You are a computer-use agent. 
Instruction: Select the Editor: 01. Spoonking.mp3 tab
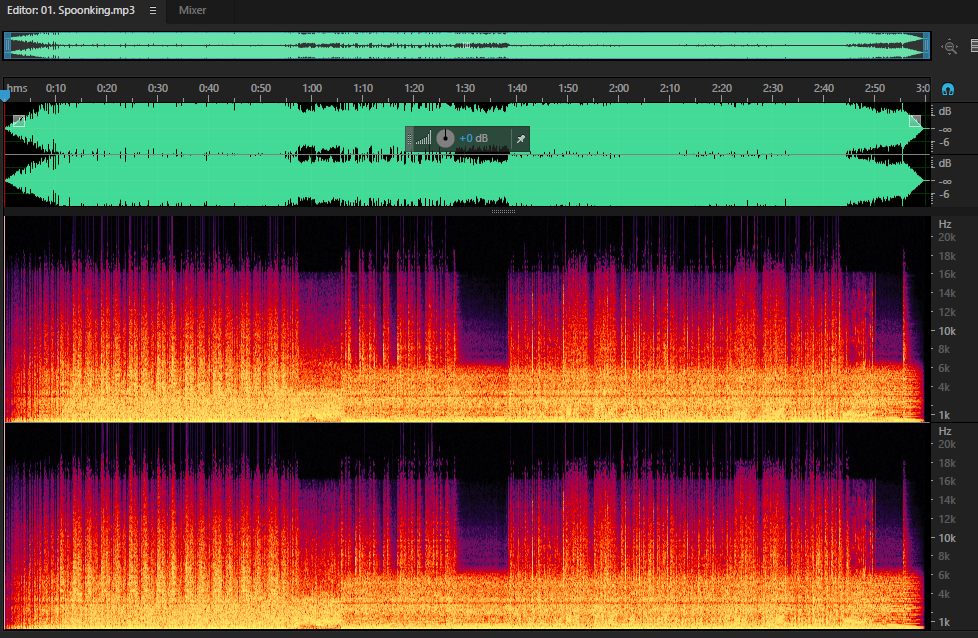point(70,11)
